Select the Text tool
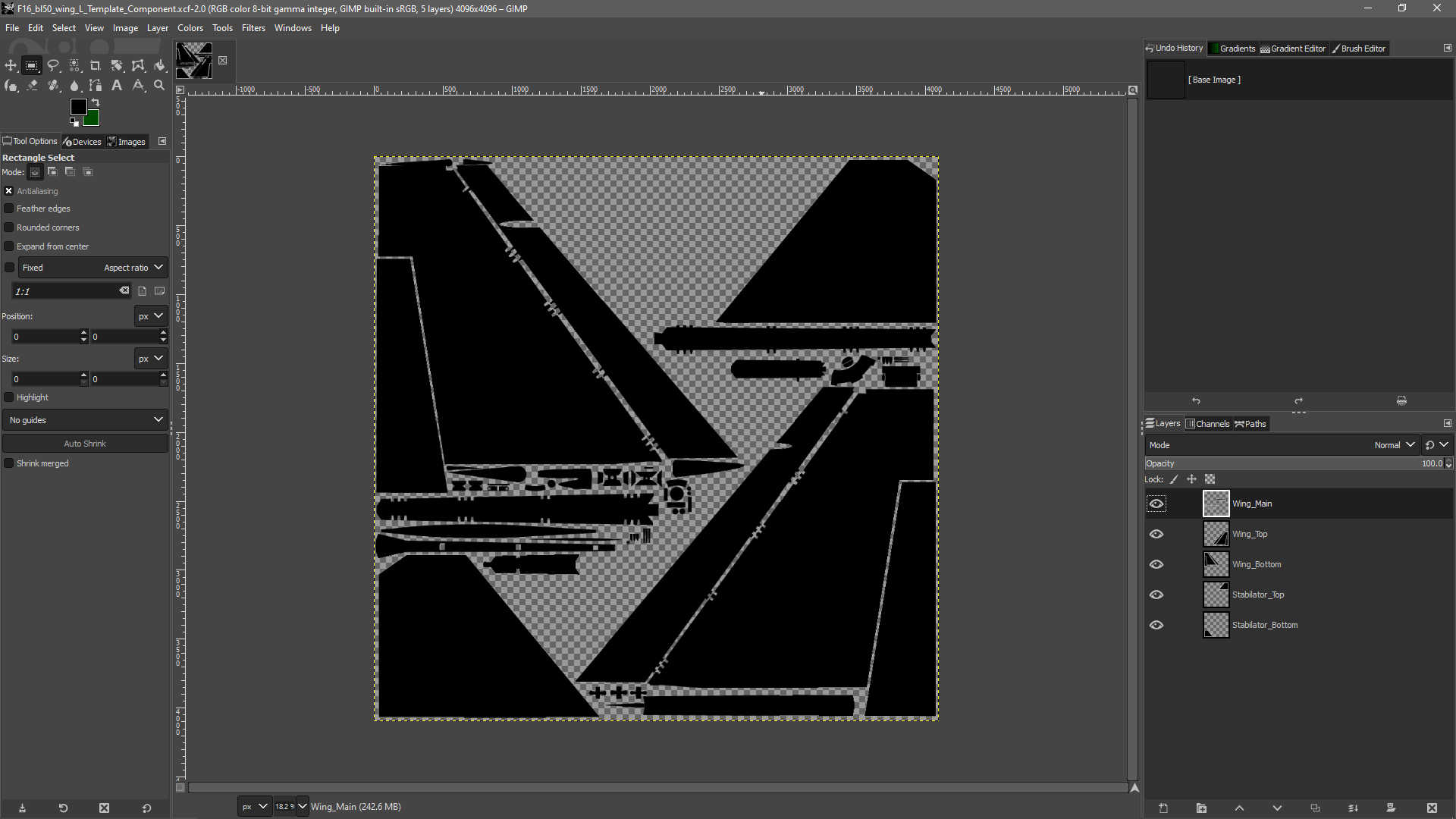 117,86
